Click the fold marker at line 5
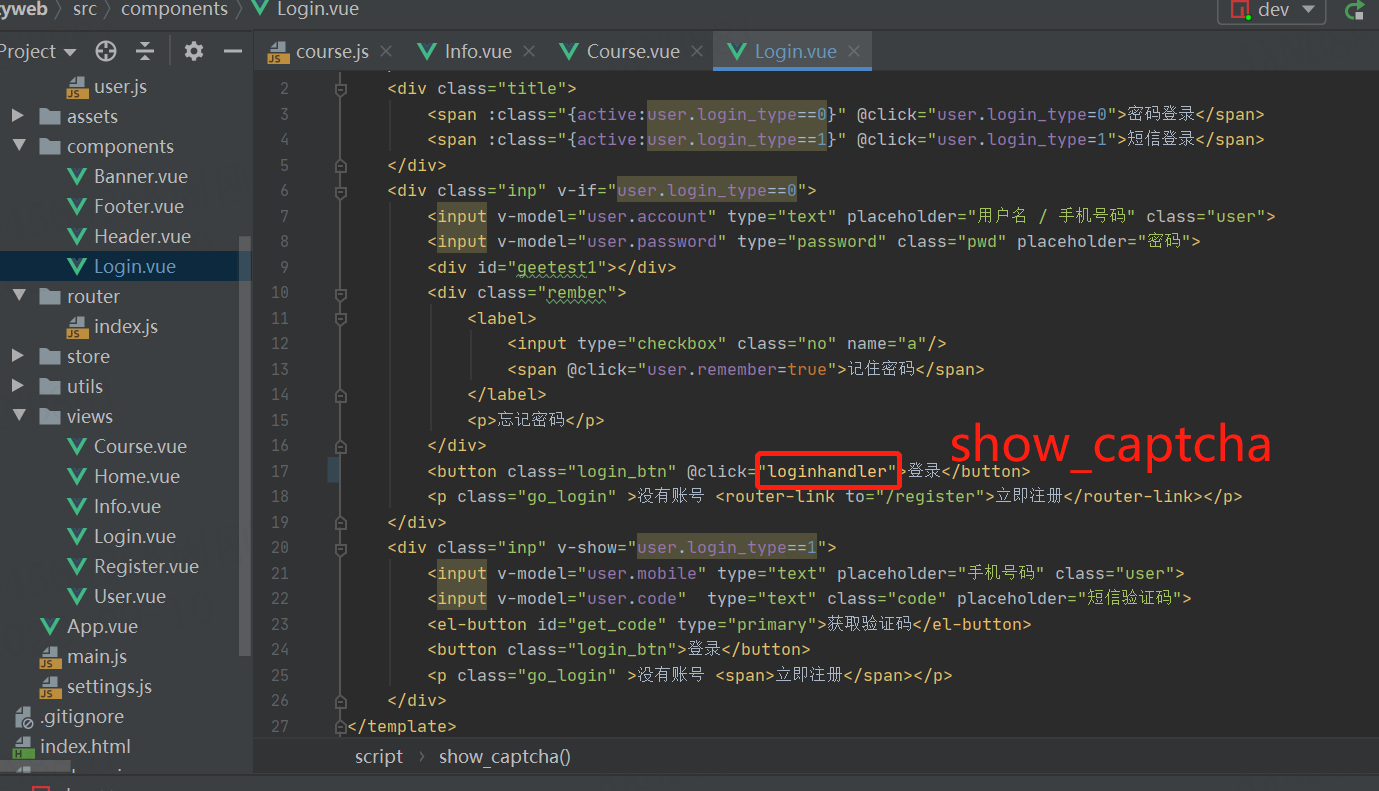 pos(341,165)
